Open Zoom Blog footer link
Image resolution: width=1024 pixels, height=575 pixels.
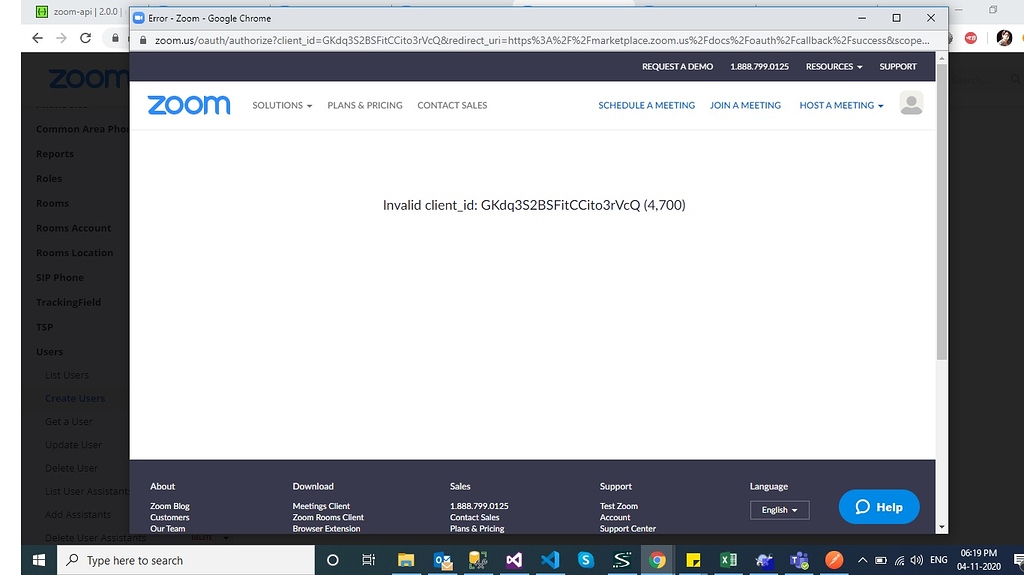(170, 506)
